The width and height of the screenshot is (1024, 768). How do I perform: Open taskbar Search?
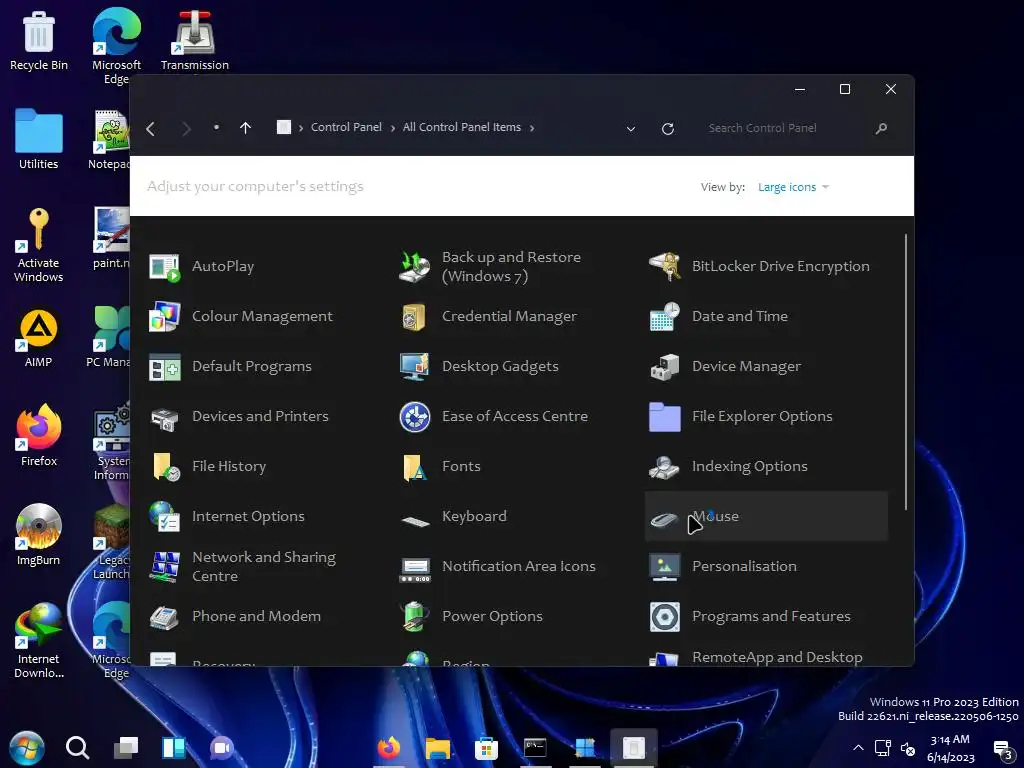tap(77, 748)
